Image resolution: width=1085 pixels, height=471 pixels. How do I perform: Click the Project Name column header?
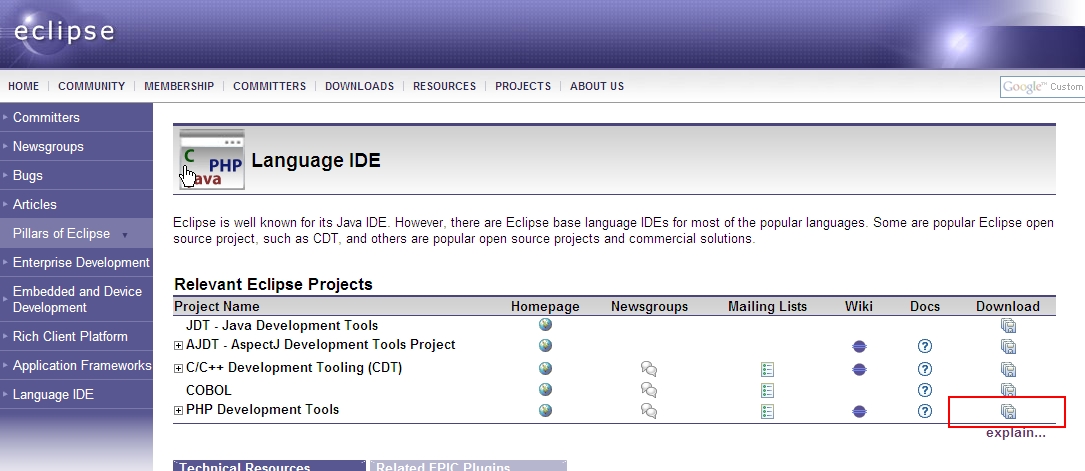(x=217, y=306)
